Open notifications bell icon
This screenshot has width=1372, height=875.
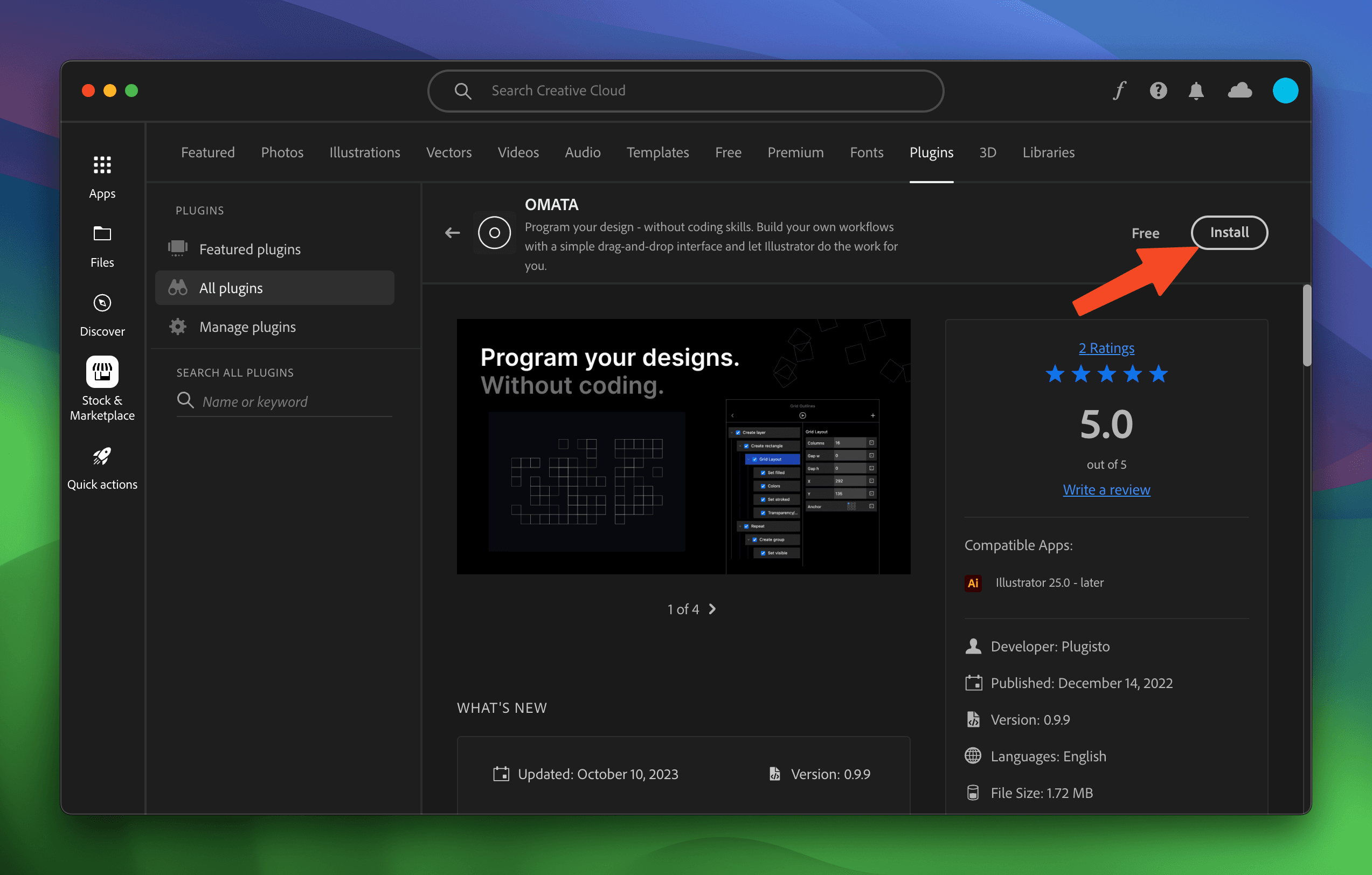coord(1196,91)
